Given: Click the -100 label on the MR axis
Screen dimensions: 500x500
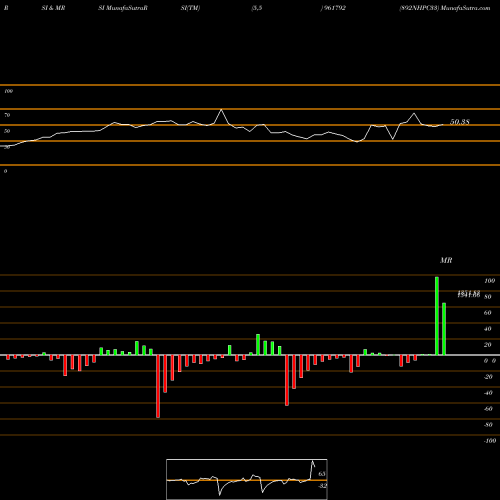Looking at the screenshot, I should [490, 441].
